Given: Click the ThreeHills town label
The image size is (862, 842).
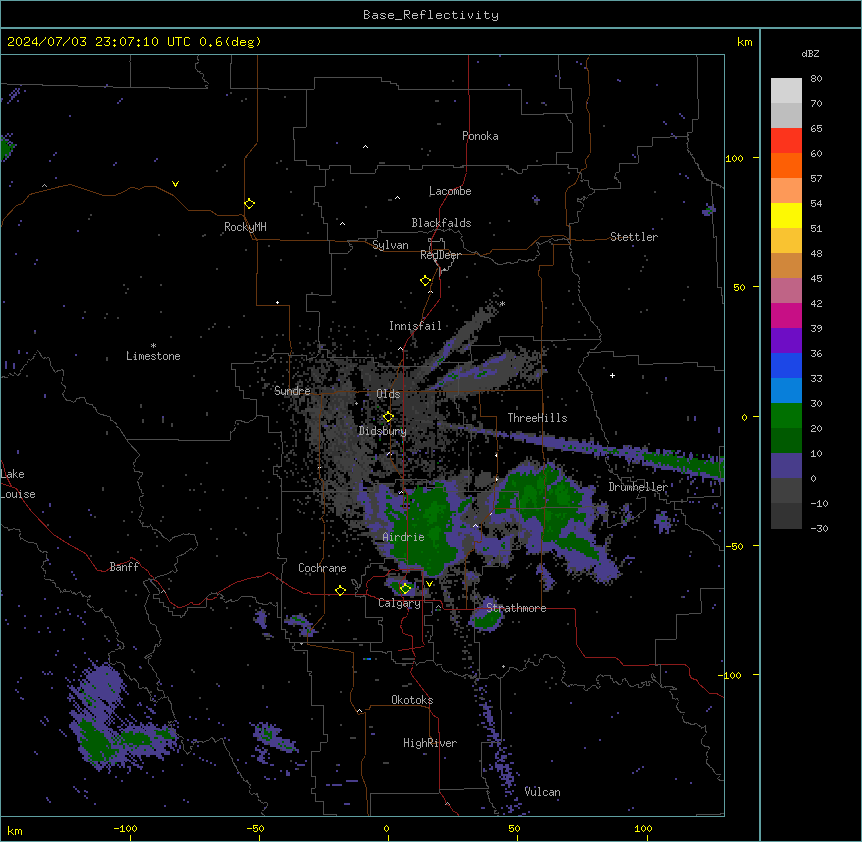Looking at the screenshot, I should (537, 418).
